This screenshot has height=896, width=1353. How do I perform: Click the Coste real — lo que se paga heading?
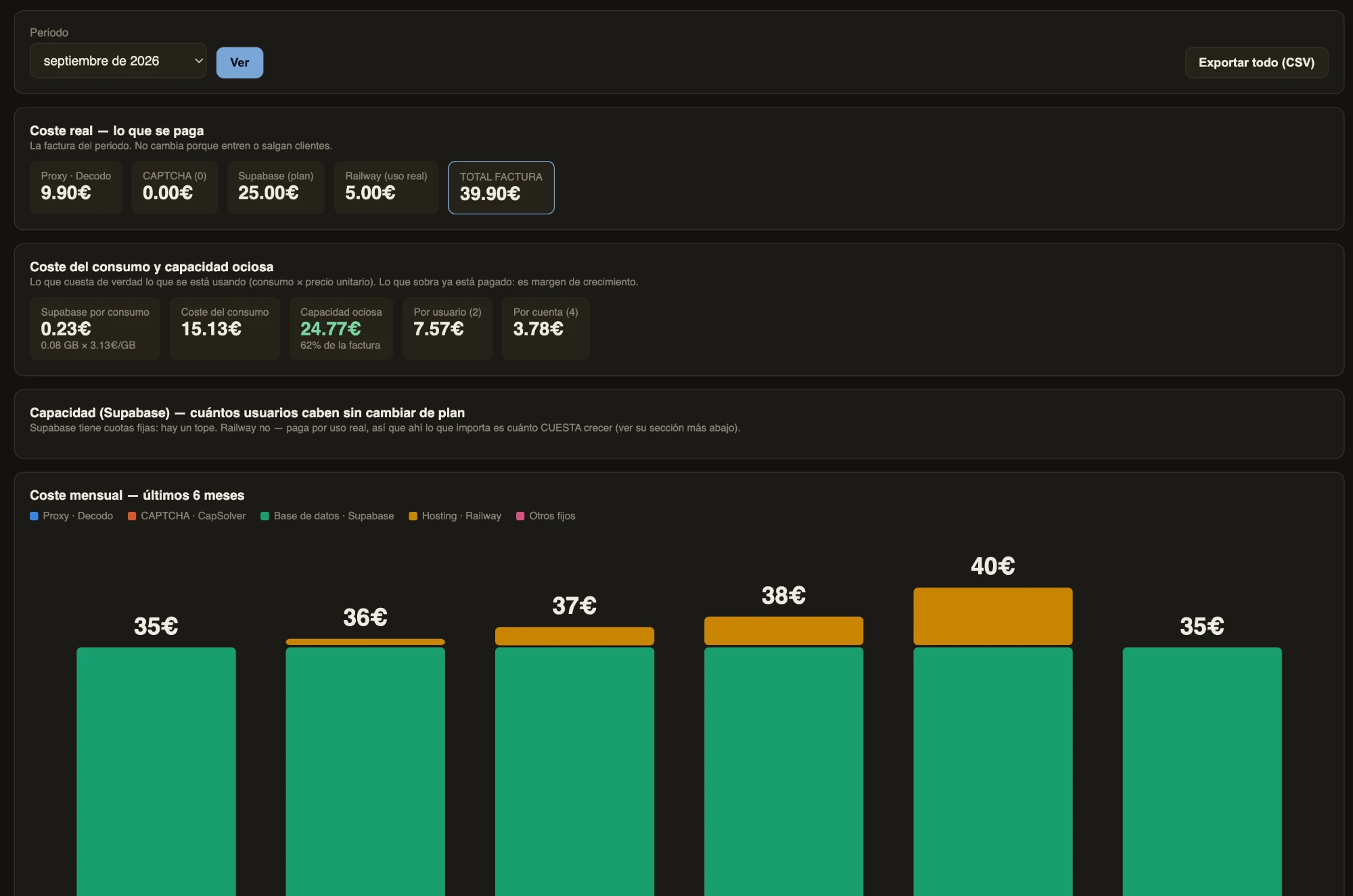tap(116, 131)
